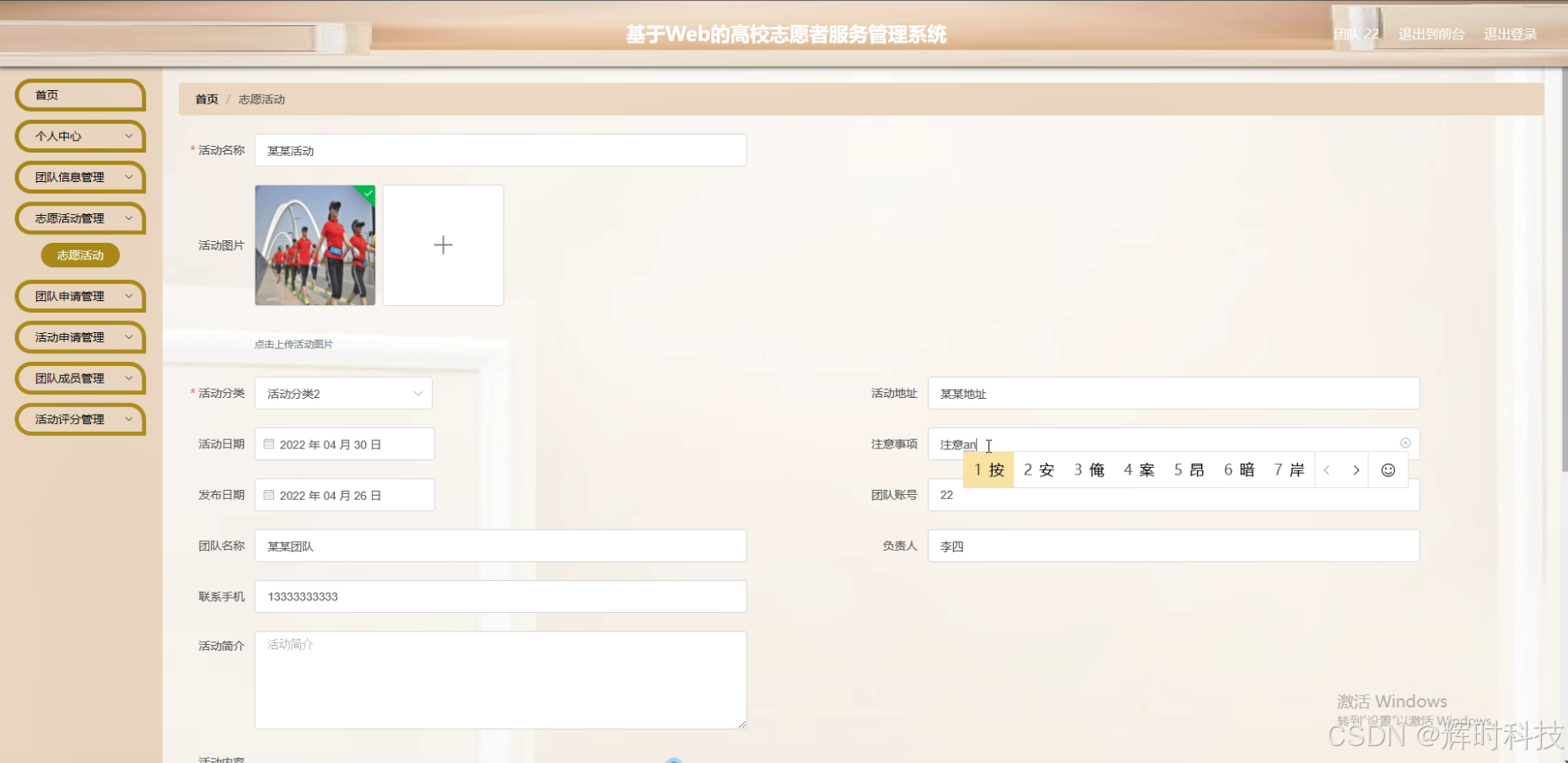
Task: Open the 发布日期 calendar picker icon
Action: (270, 495)
